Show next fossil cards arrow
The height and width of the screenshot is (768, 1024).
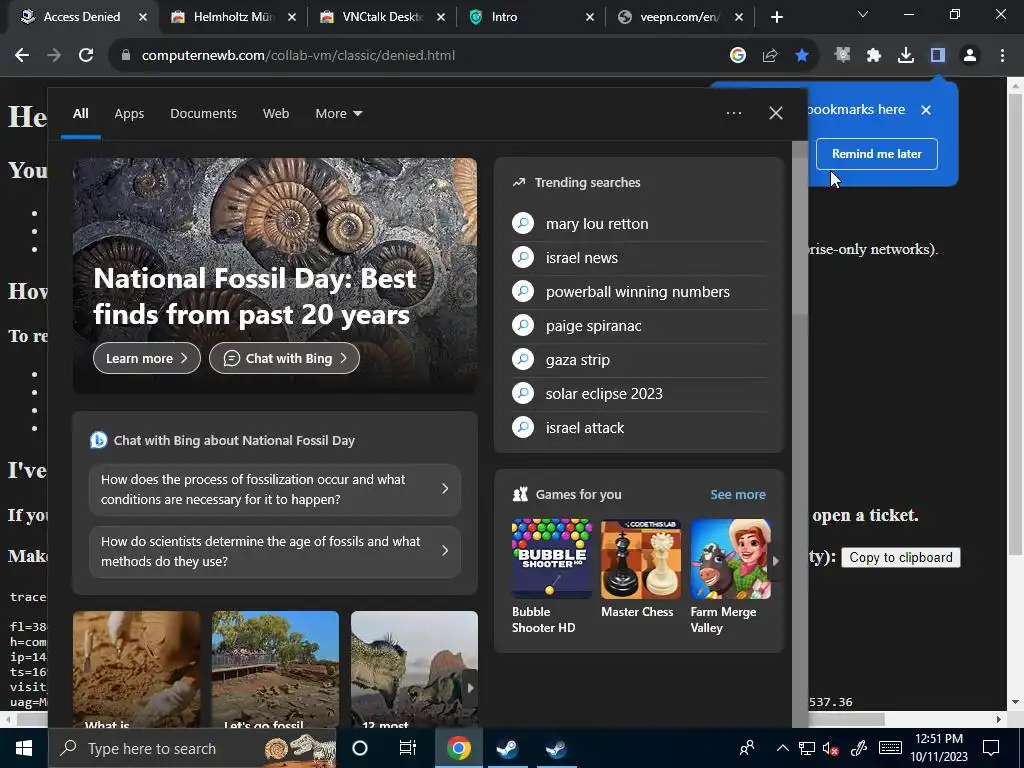pyautogui.click(x=470, y=688)
